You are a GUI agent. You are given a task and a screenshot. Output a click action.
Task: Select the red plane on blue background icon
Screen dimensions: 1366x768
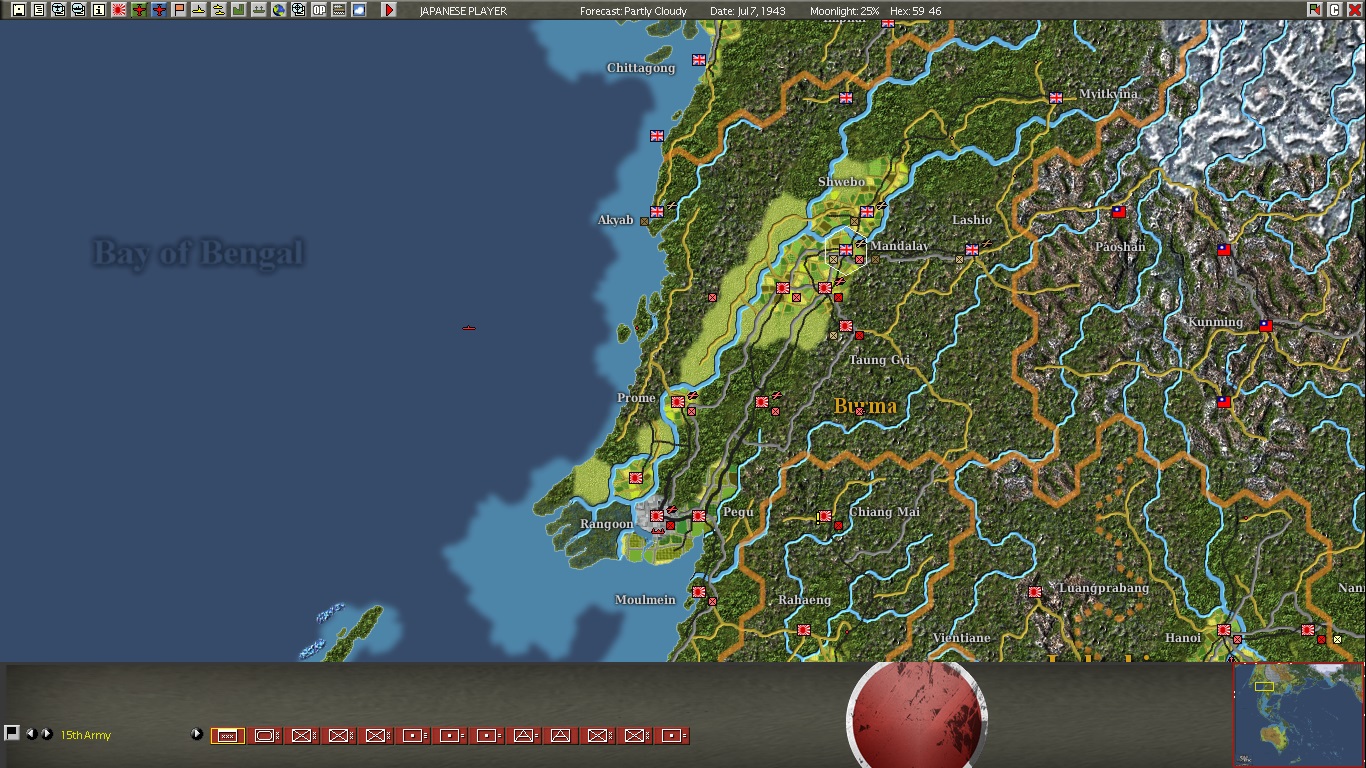point(159,10)
